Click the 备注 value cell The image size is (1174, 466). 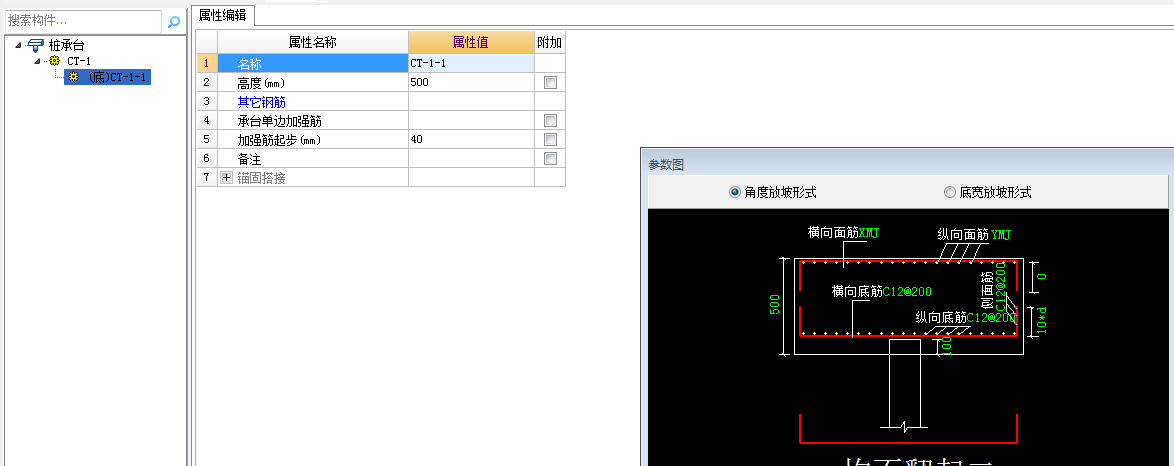[471, 159]
